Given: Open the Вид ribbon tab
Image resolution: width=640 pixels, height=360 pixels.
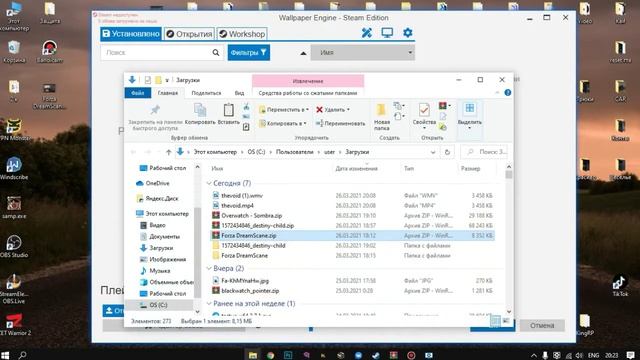Looking at the screenshot, I should [239, 93].
